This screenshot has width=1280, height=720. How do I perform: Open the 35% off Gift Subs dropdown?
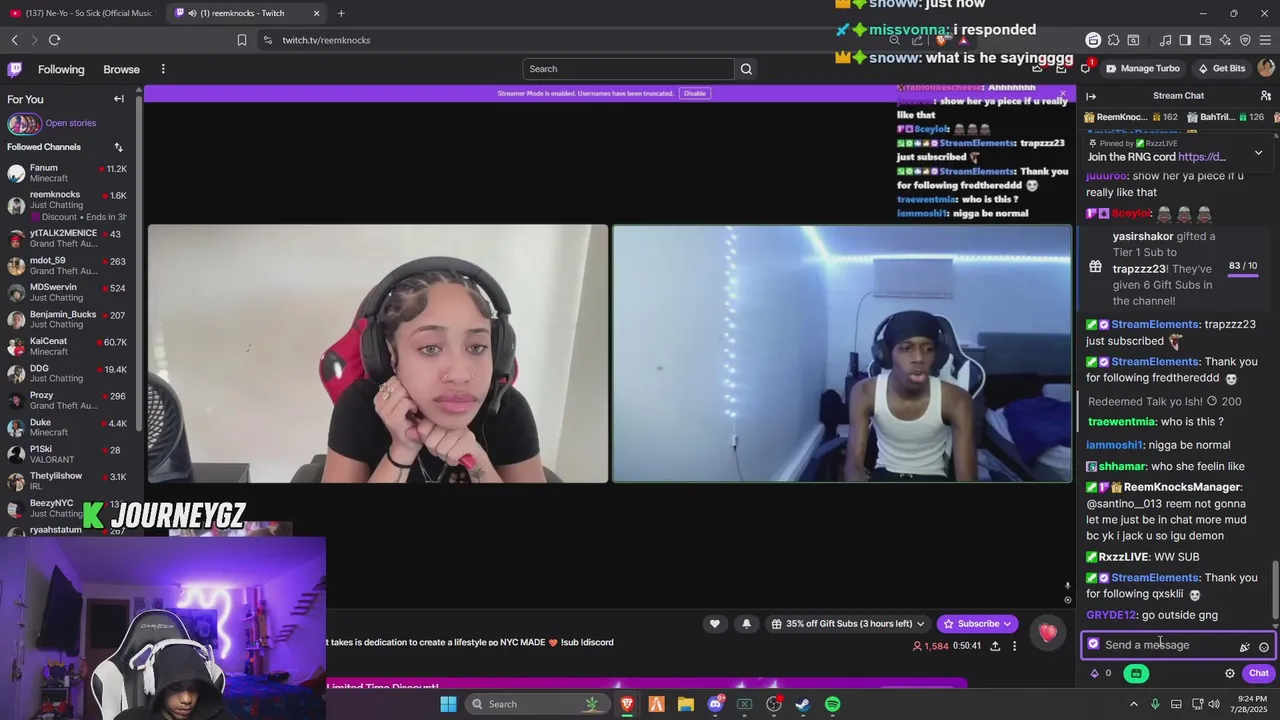tap(847, 624)
